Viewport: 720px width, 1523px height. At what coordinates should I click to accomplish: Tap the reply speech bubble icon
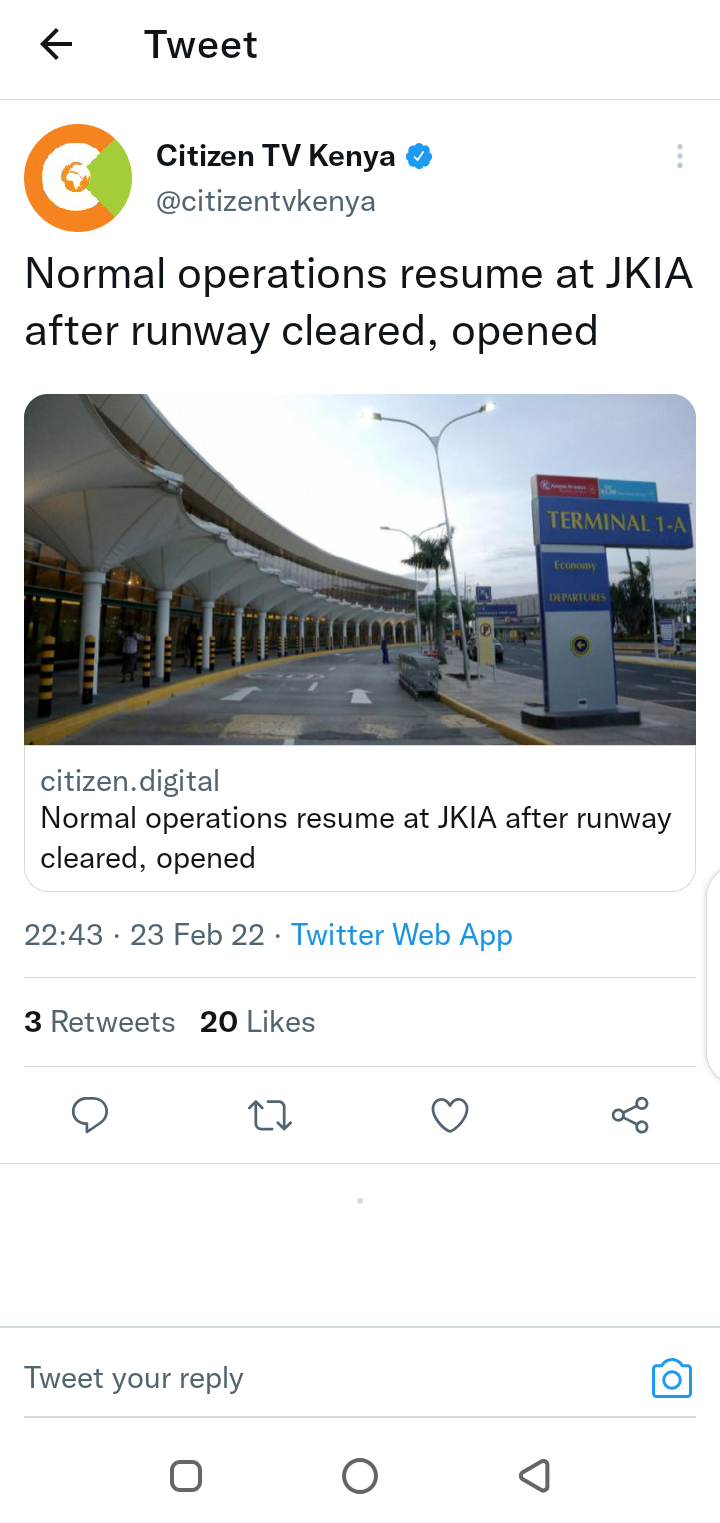coord(90,1114)
